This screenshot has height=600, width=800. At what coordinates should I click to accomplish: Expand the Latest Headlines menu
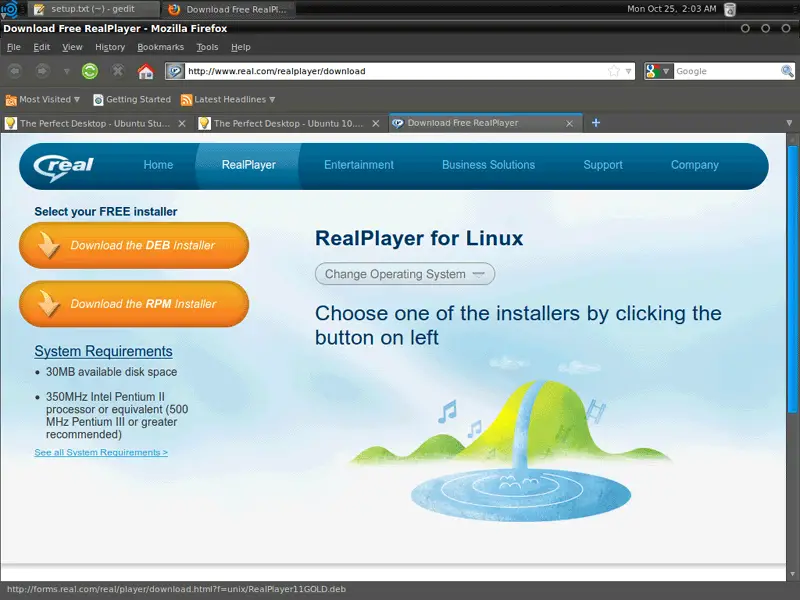[x=272, y=99]
